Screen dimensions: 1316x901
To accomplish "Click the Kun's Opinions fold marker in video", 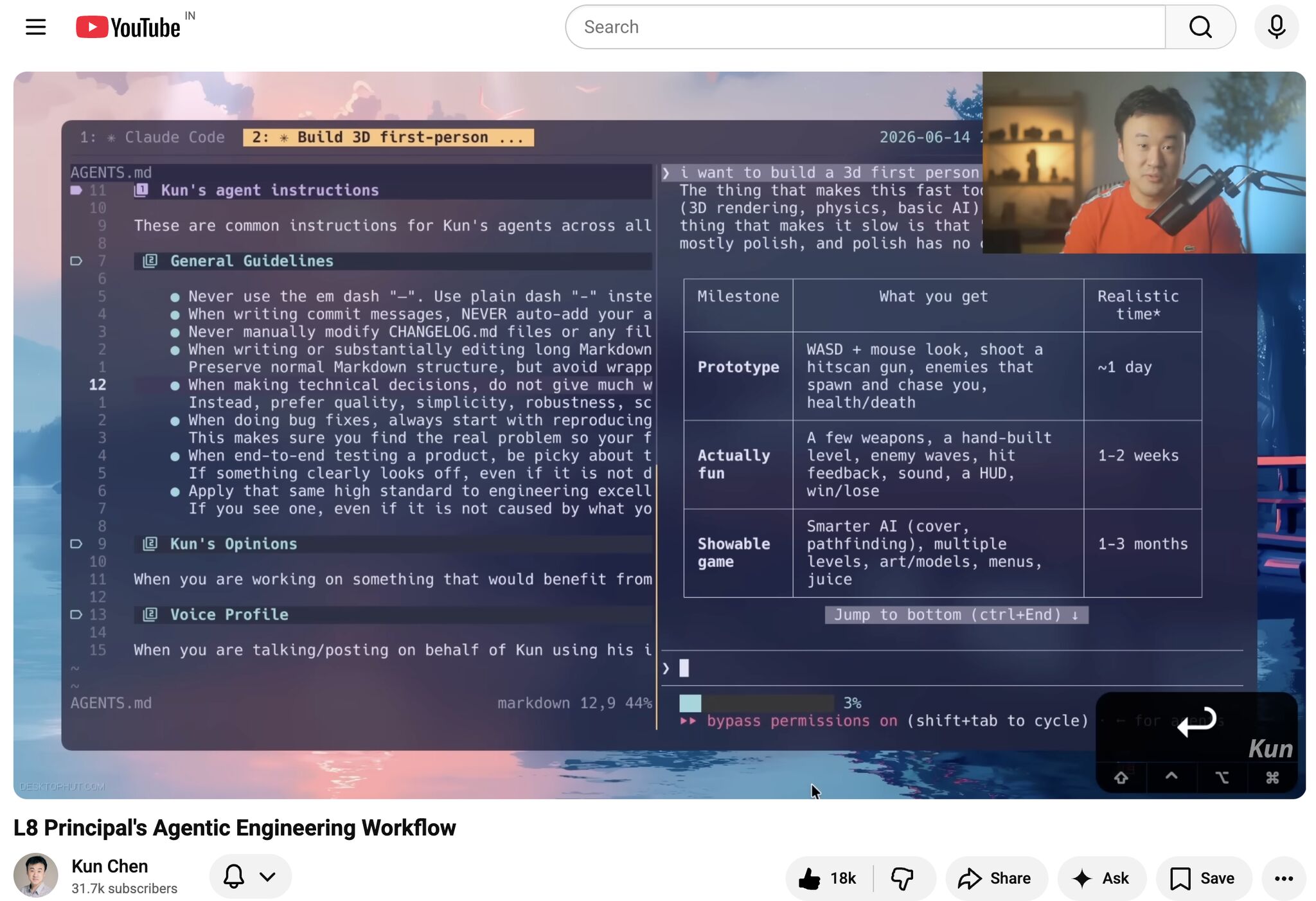I will pos(76,544).
